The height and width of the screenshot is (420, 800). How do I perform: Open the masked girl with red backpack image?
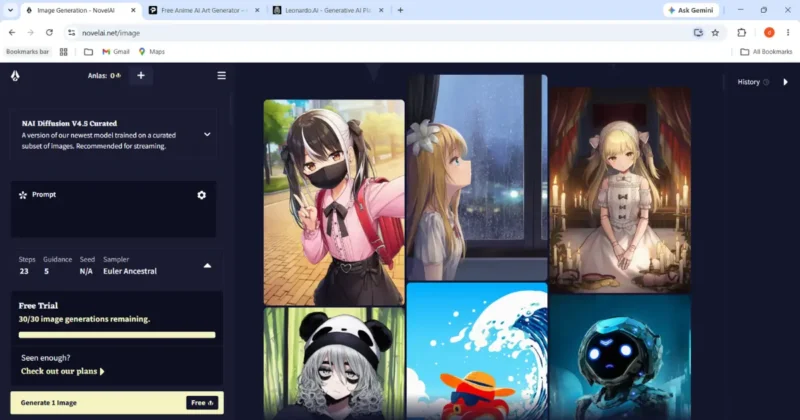click(x=334, y=203)
